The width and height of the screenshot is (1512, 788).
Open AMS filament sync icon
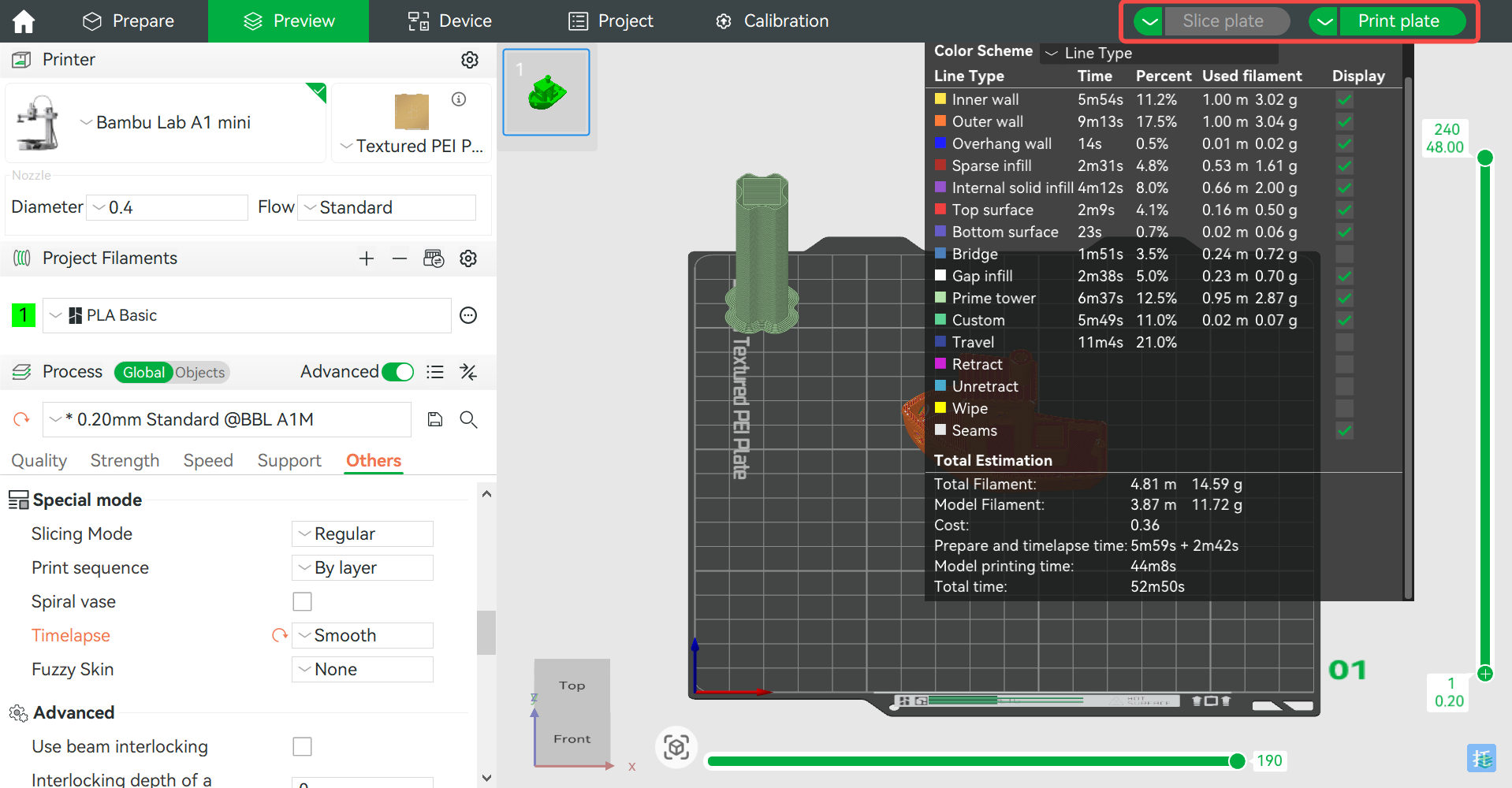(434, 258)
